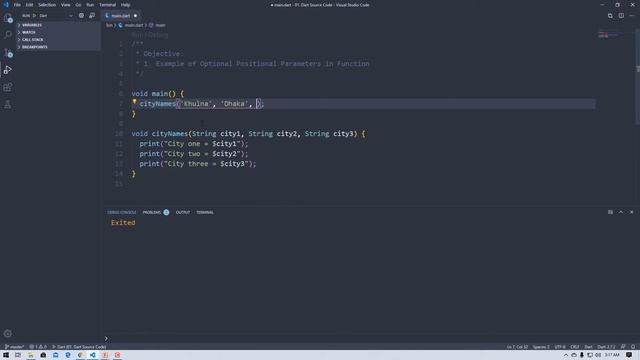Click the master branch indicator in status bar

point(14,347)
